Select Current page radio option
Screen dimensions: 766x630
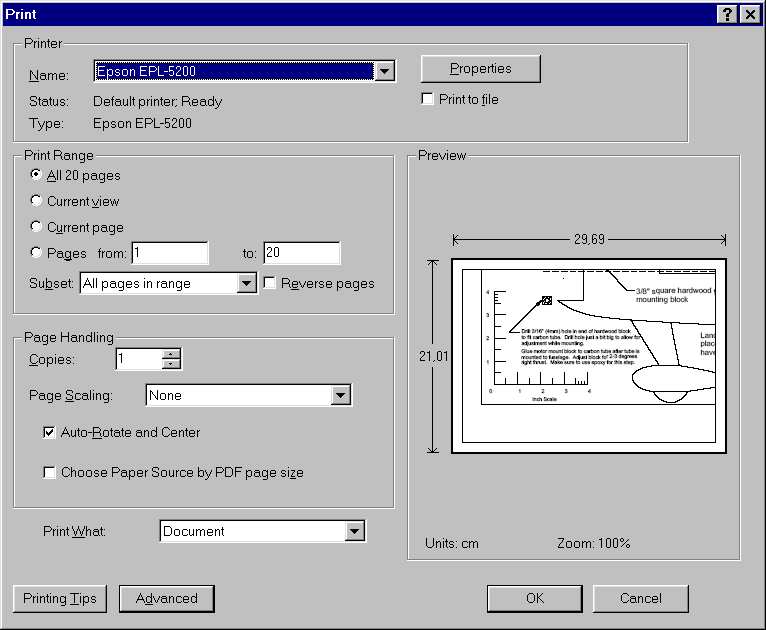click(x=37, y=227)
